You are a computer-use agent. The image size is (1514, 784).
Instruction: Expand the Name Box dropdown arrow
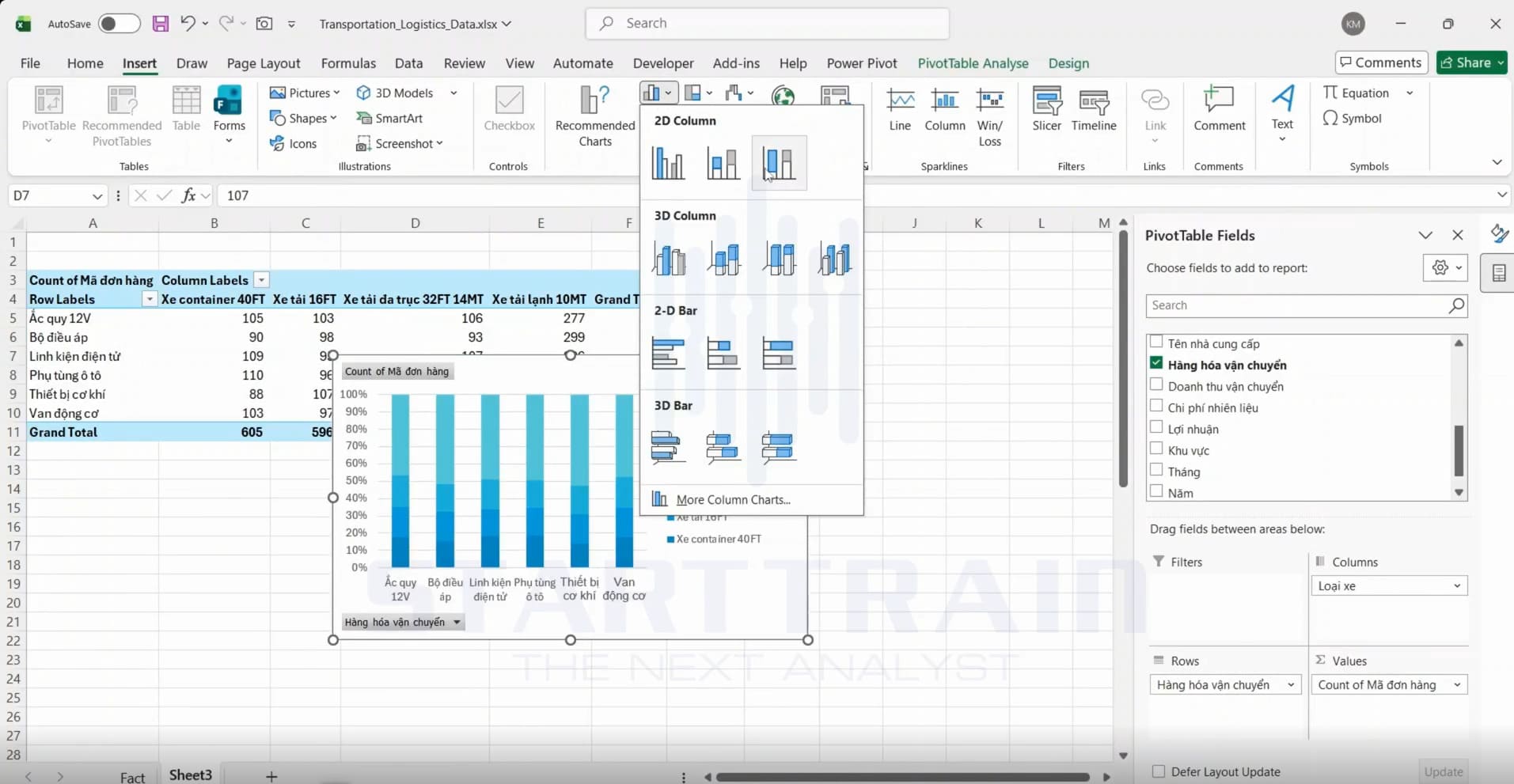97,195
